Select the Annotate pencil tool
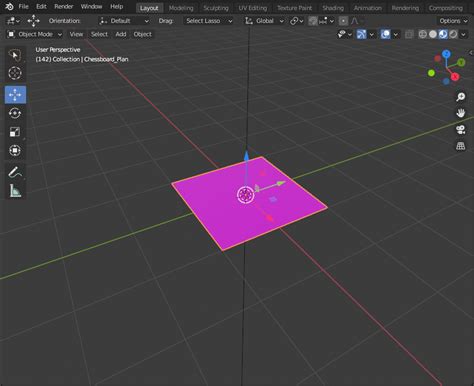 (15, 172)
